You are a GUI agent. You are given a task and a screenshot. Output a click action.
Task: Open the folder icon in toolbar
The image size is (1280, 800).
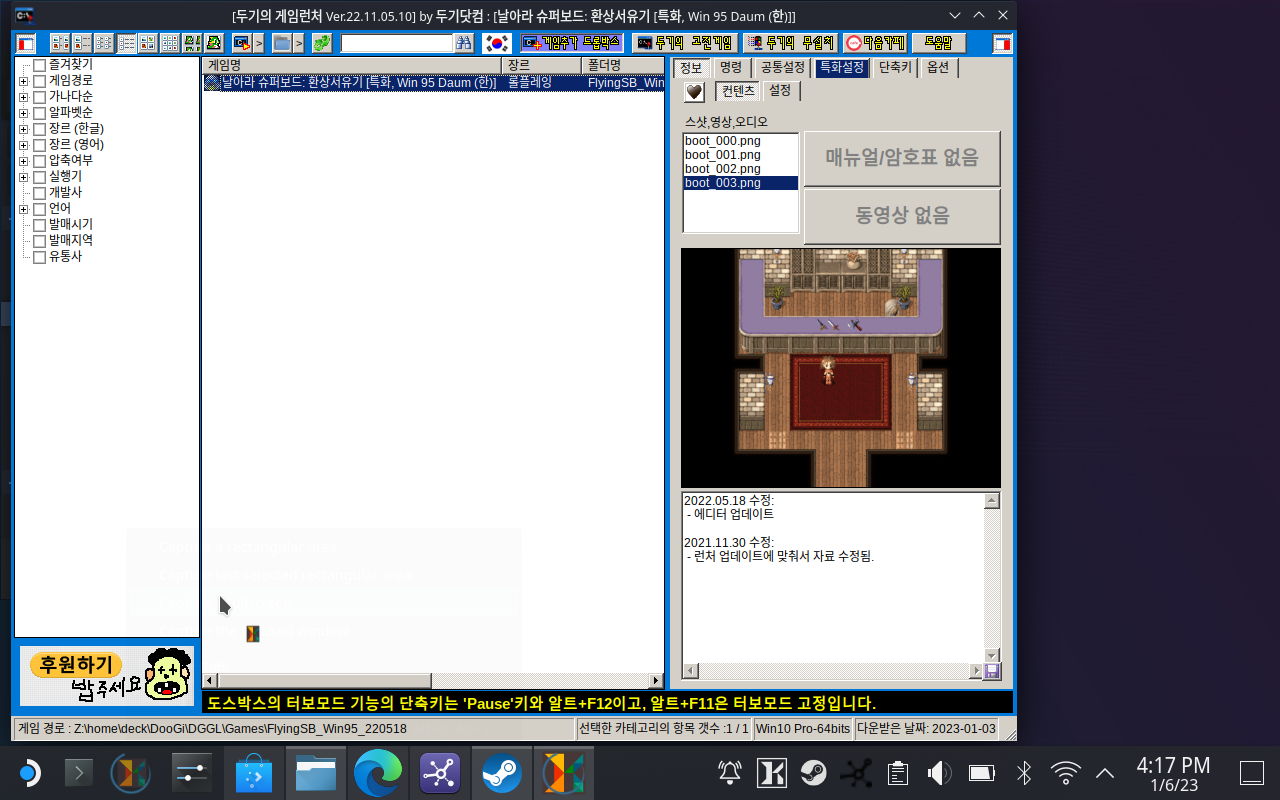[282, 43]
